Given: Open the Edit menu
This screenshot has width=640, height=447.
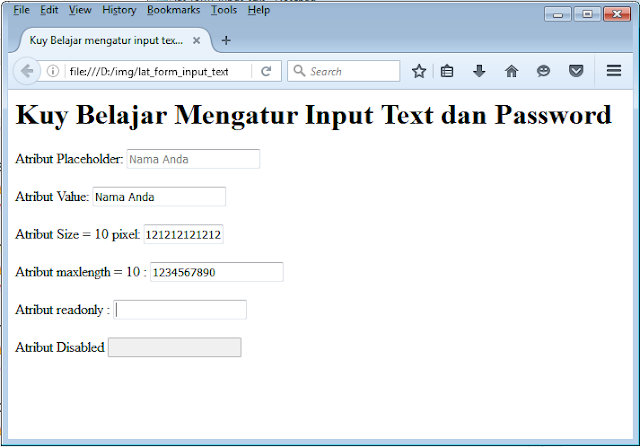Looking at the screenshot, I should pos(49,10).
